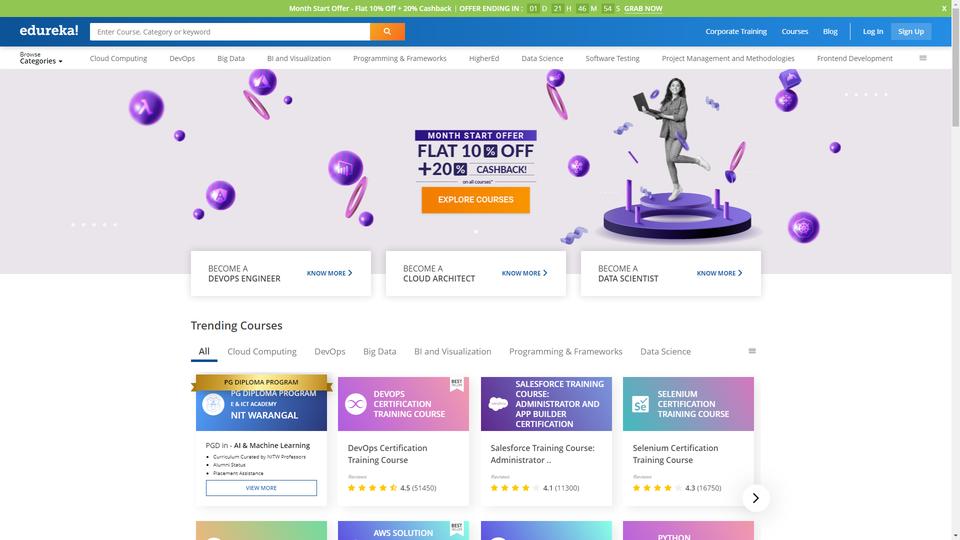Click the Sign Up button
The image size is (960, 540).
pyautogui.click(x=911, y=31)
